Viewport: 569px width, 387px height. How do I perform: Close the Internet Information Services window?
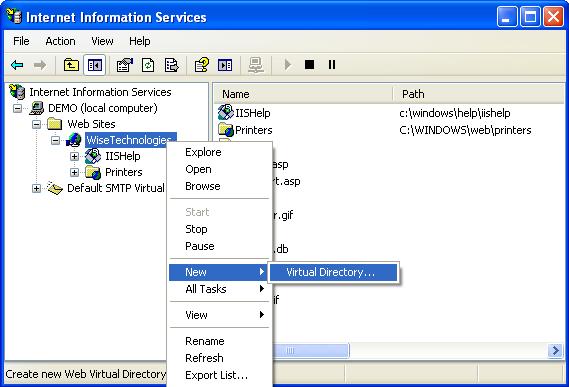click(x=553, y=17)
